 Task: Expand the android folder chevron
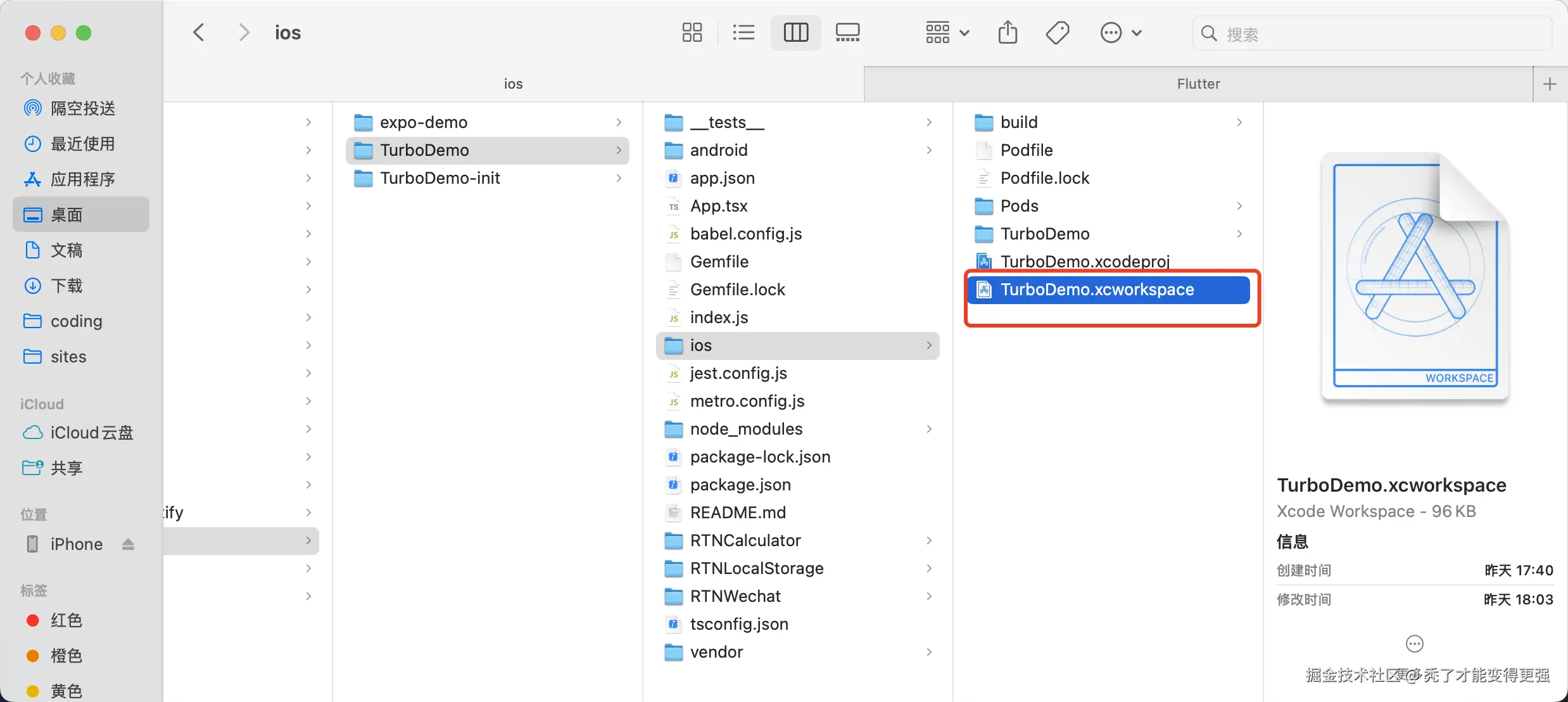pyautogui.click(x=929, y=150)
